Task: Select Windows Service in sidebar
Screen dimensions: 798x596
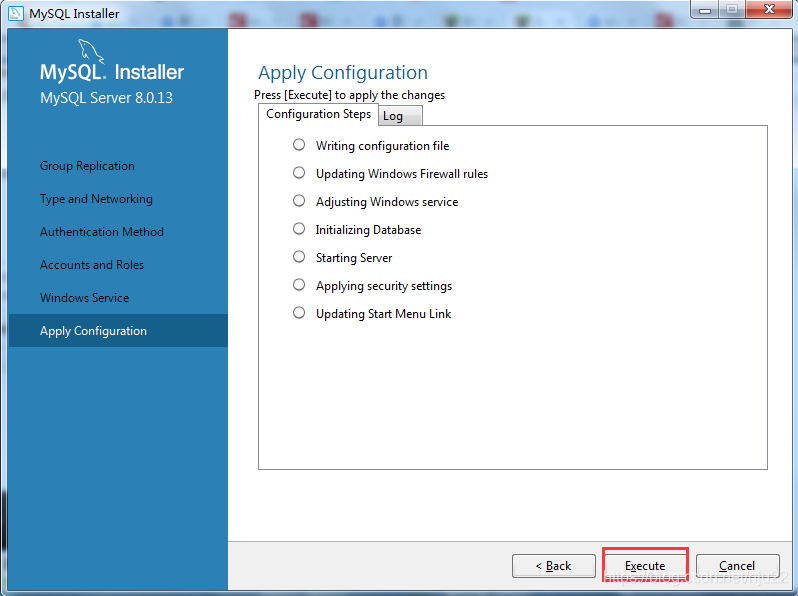Action: [x=84, y=298]
